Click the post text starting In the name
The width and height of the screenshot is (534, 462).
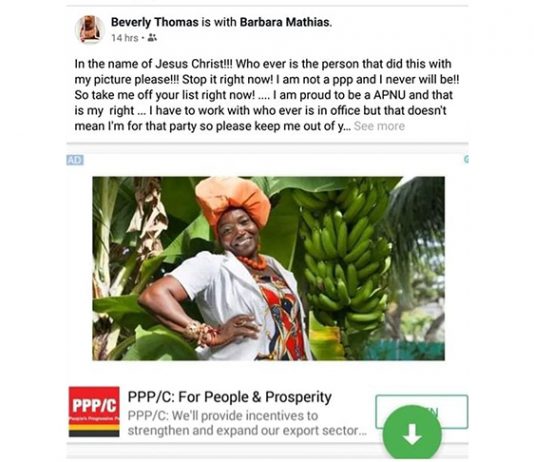[267, 95]
